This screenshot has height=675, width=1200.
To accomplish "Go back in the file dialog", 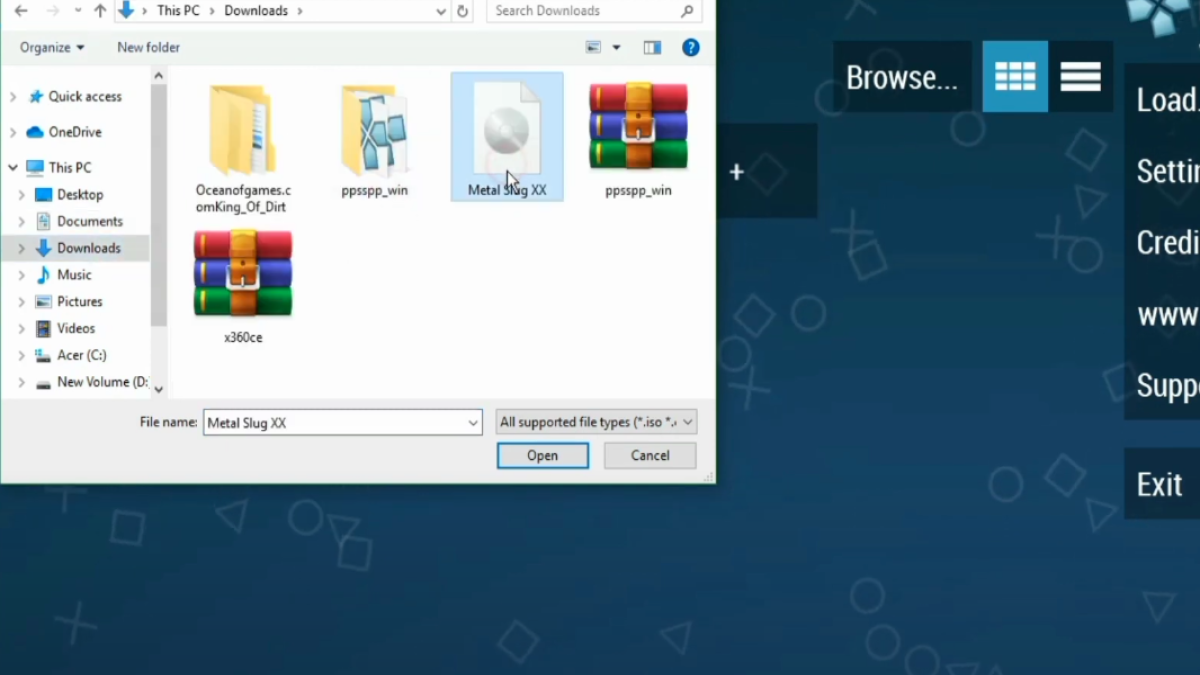I will pyautogui.click(x=21, y=11).
